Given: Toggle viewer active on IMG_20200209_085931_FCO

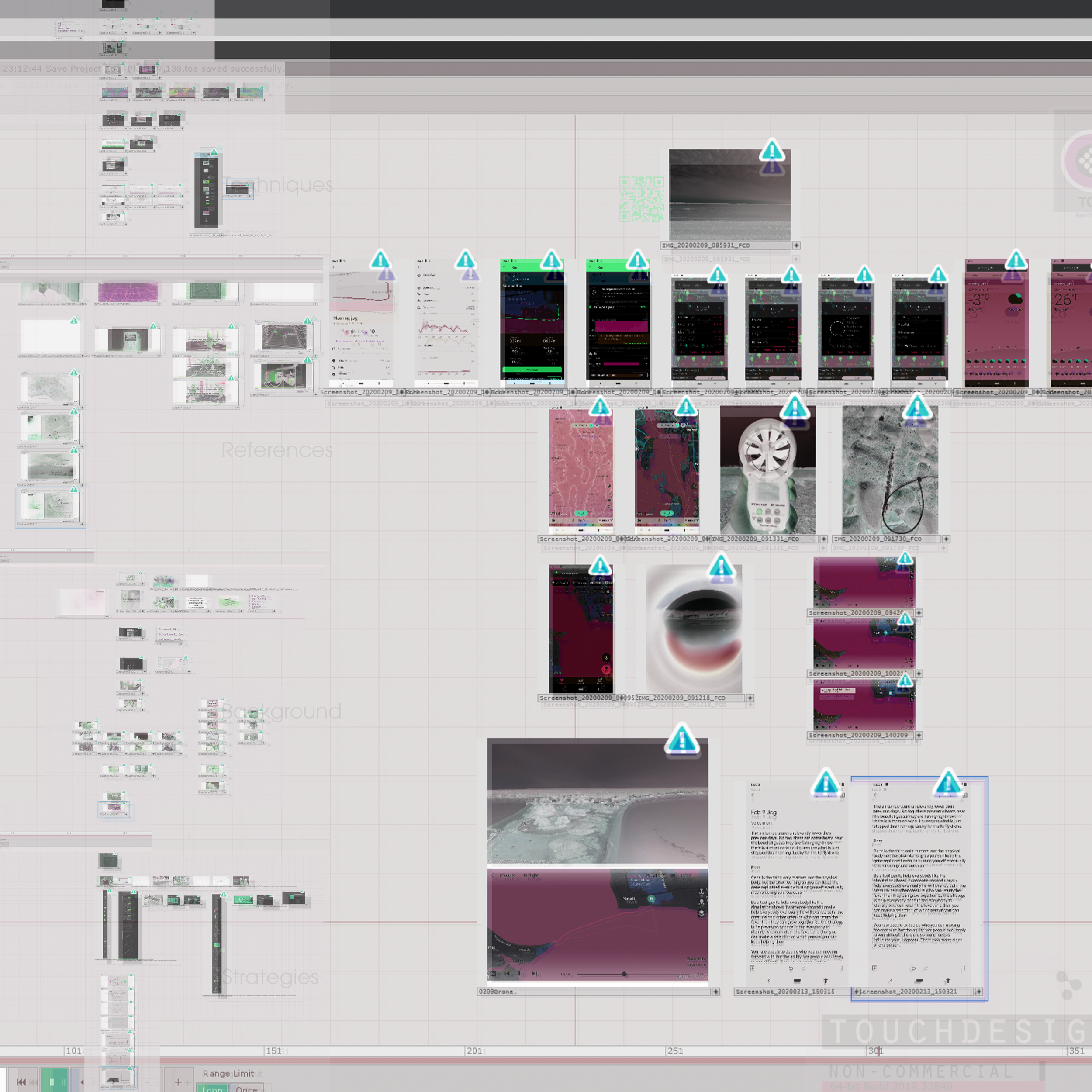Looking at the screenshot, I should tap(796, 245).
